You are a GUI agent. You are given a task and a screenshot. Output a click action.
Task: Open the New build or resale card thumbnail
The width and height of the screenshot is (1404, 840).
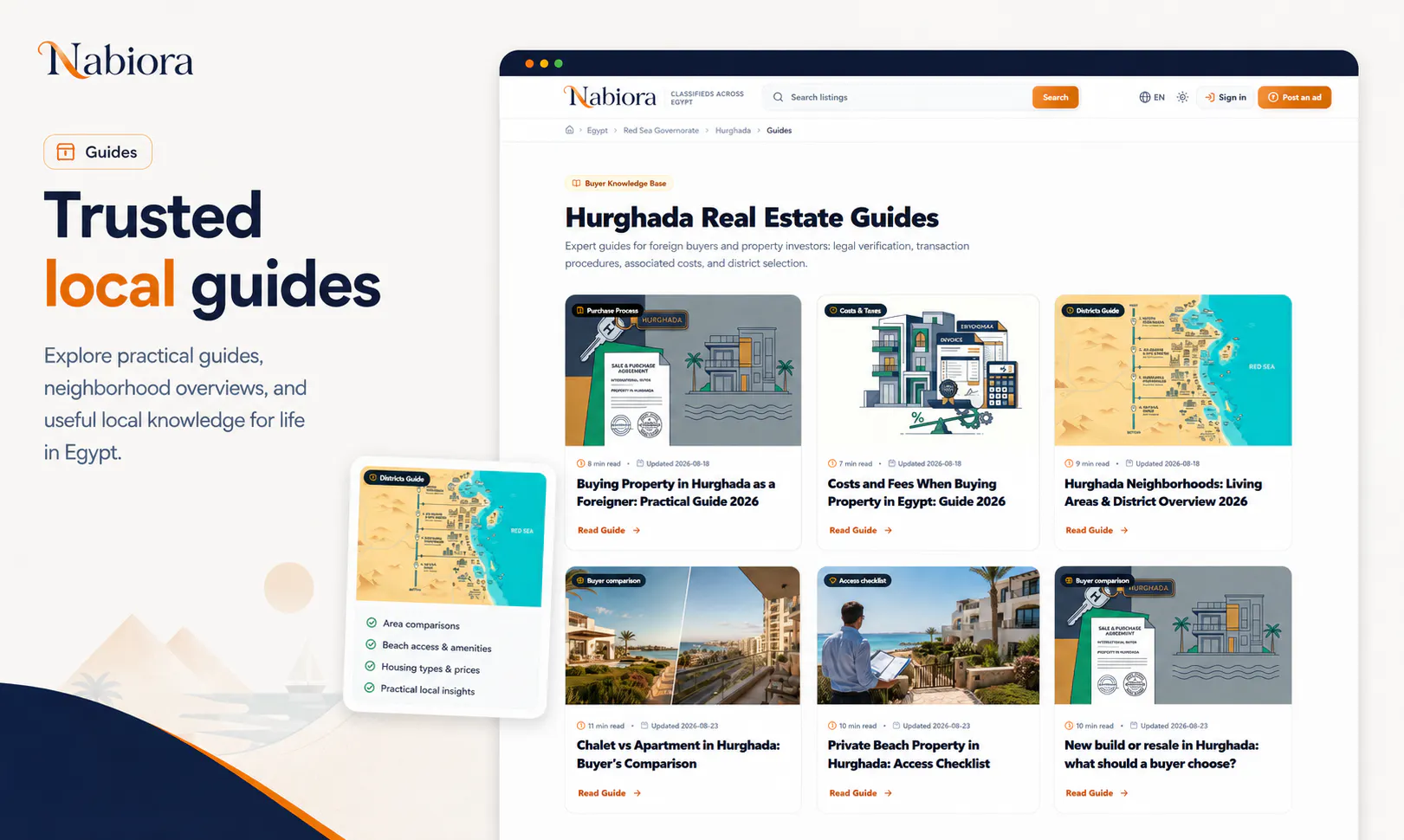tap(1173, 636)
